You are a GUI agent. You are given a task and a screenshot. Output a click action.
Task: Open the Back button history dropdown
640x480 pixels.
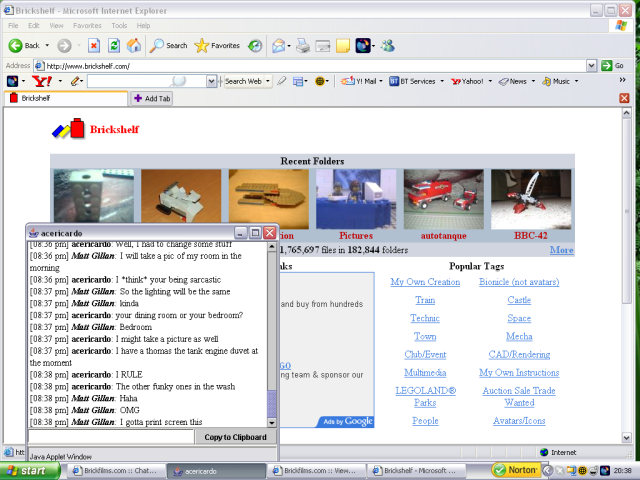click(x=47, y=46)
